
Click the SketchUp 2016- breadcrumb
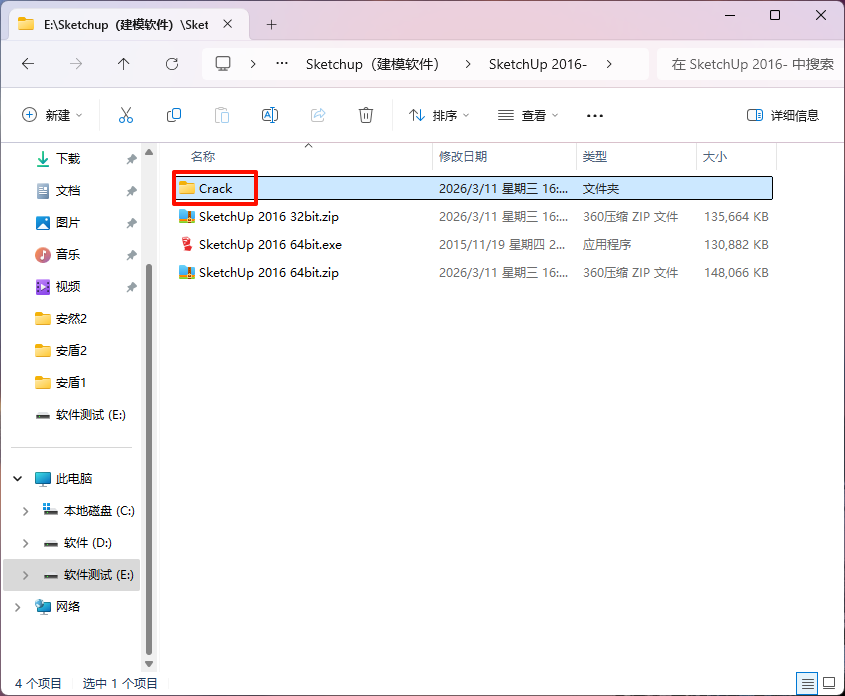pyautogui.click(x=538, y=64)
